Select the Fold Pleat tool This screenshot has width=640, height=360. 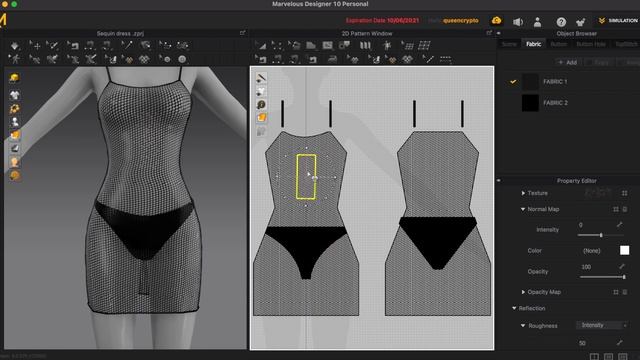[365, 45]
